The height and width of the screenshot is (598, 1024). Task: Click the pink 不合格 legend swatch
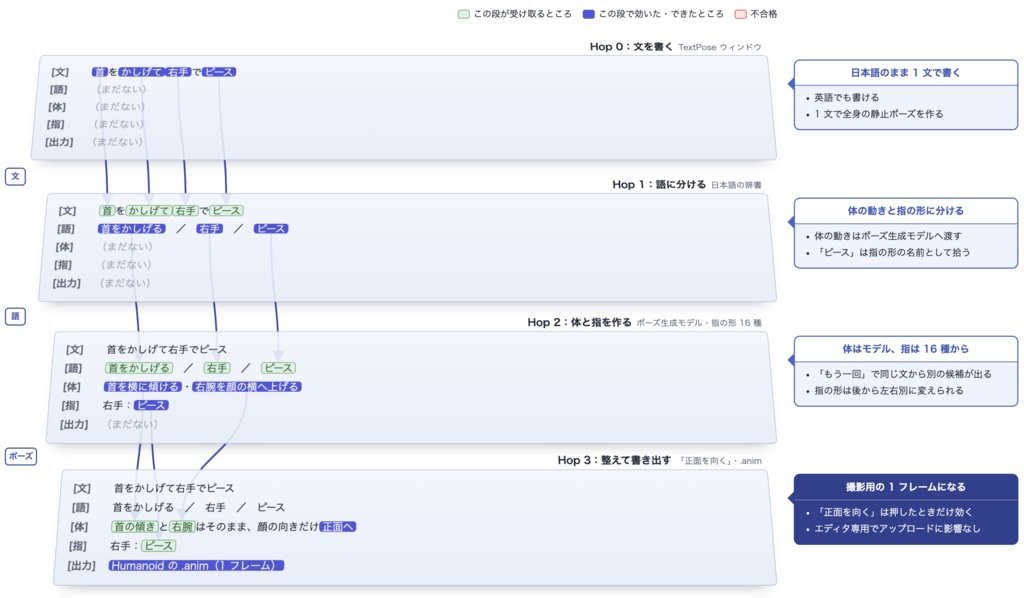pos(741,14)
